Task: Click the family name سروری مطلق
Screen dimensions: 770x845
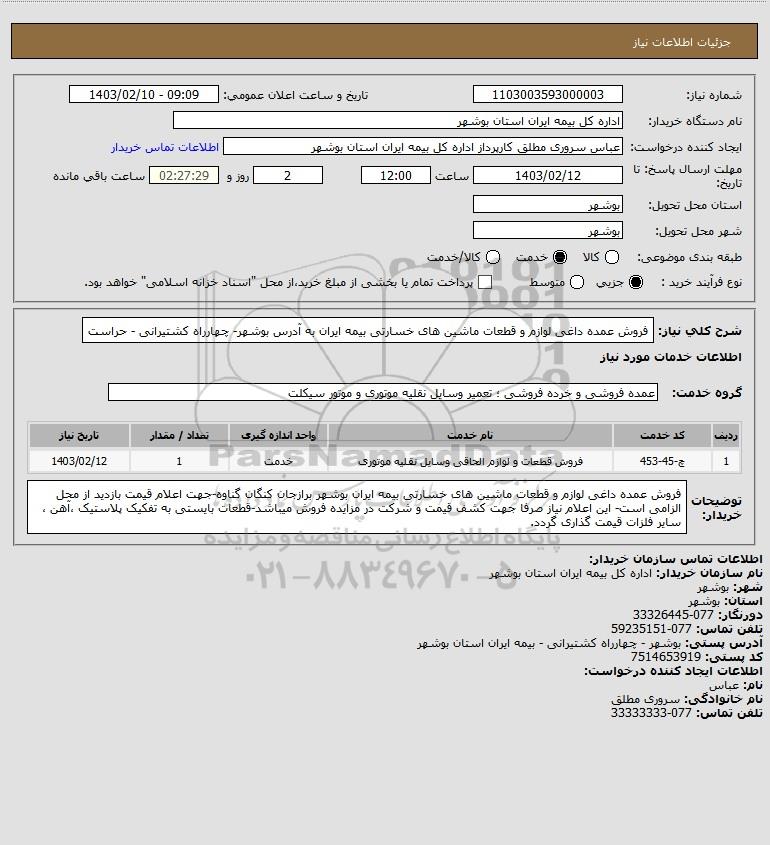Action: pos(646,699)
